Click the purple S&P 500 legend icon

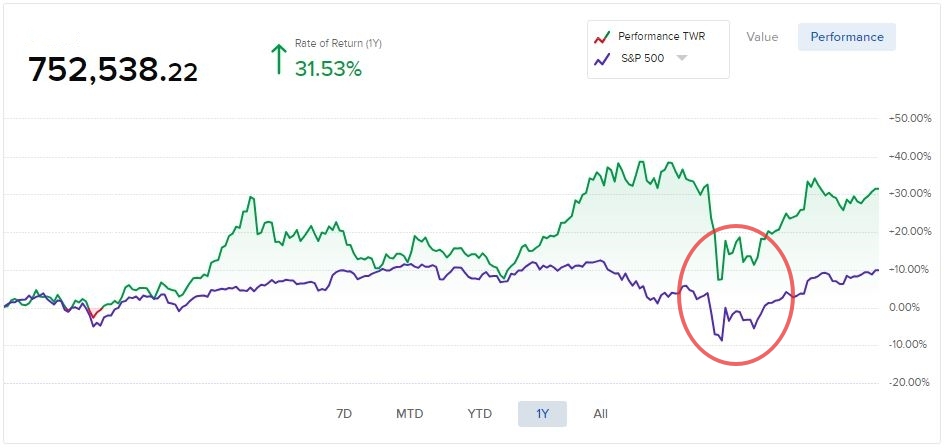[x=603, y=59]
